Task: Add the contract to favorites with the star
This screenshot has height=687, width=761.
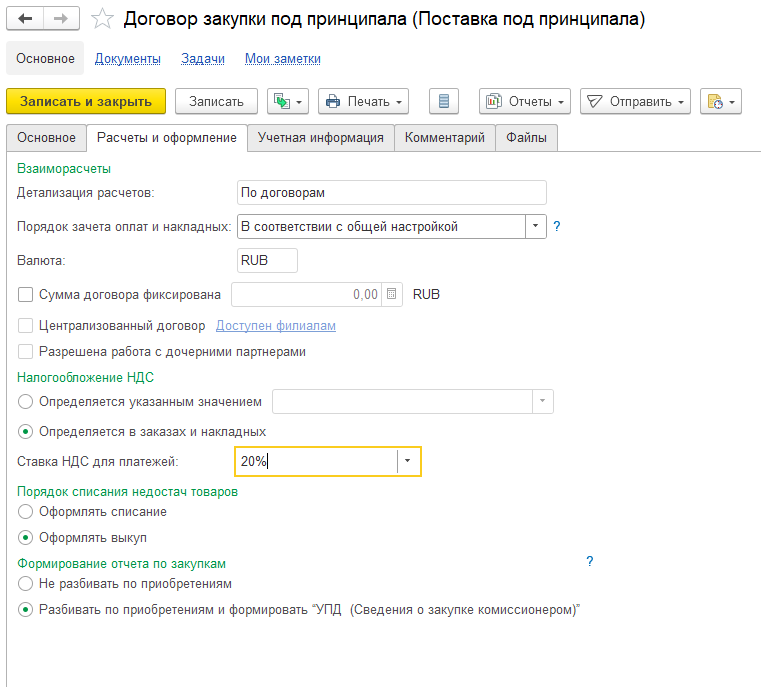Action: pyautogui.click(x=101, y=19)
